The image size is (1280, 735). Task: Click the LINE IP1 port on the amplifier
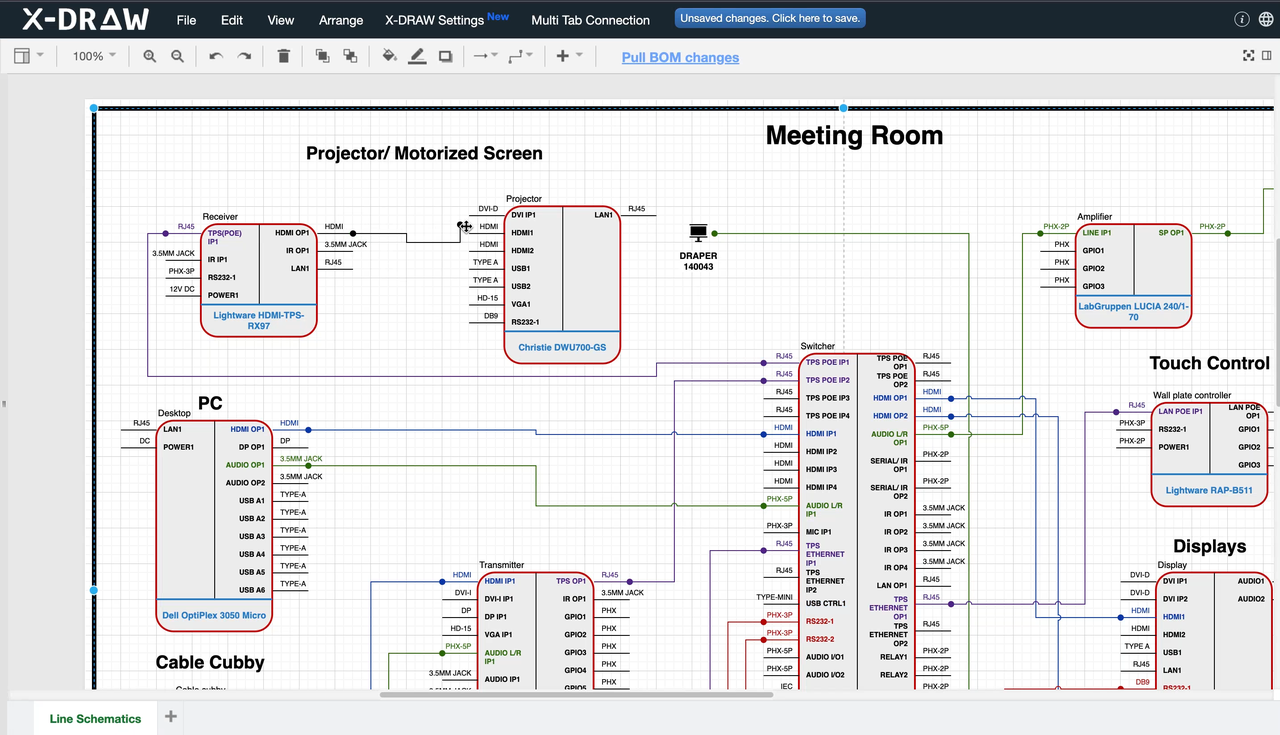(1097, 233)
